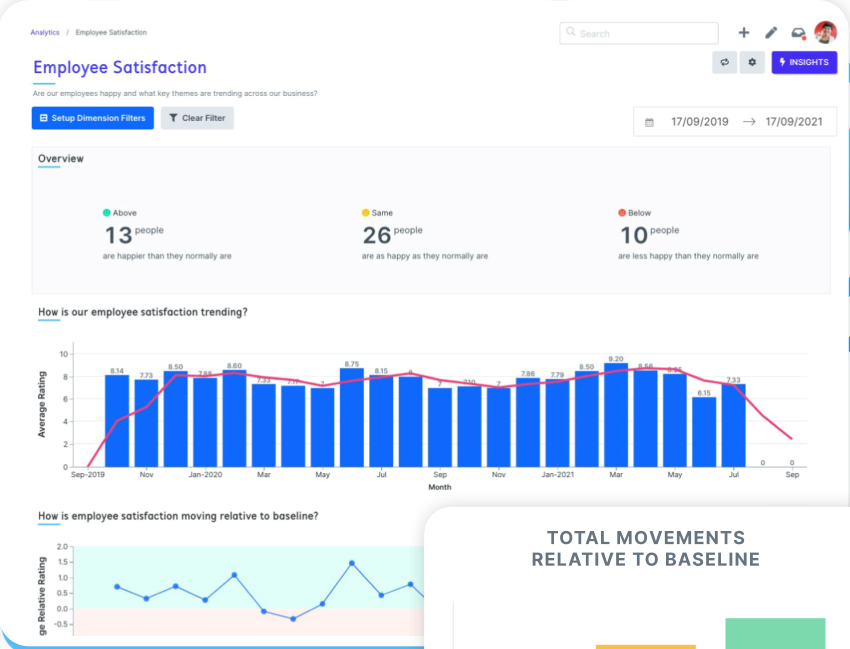Image resolution: width=850 pixels, height=649 pixels.
Task: Click the magnifier icon in search box
Action: tap(571, 33)
